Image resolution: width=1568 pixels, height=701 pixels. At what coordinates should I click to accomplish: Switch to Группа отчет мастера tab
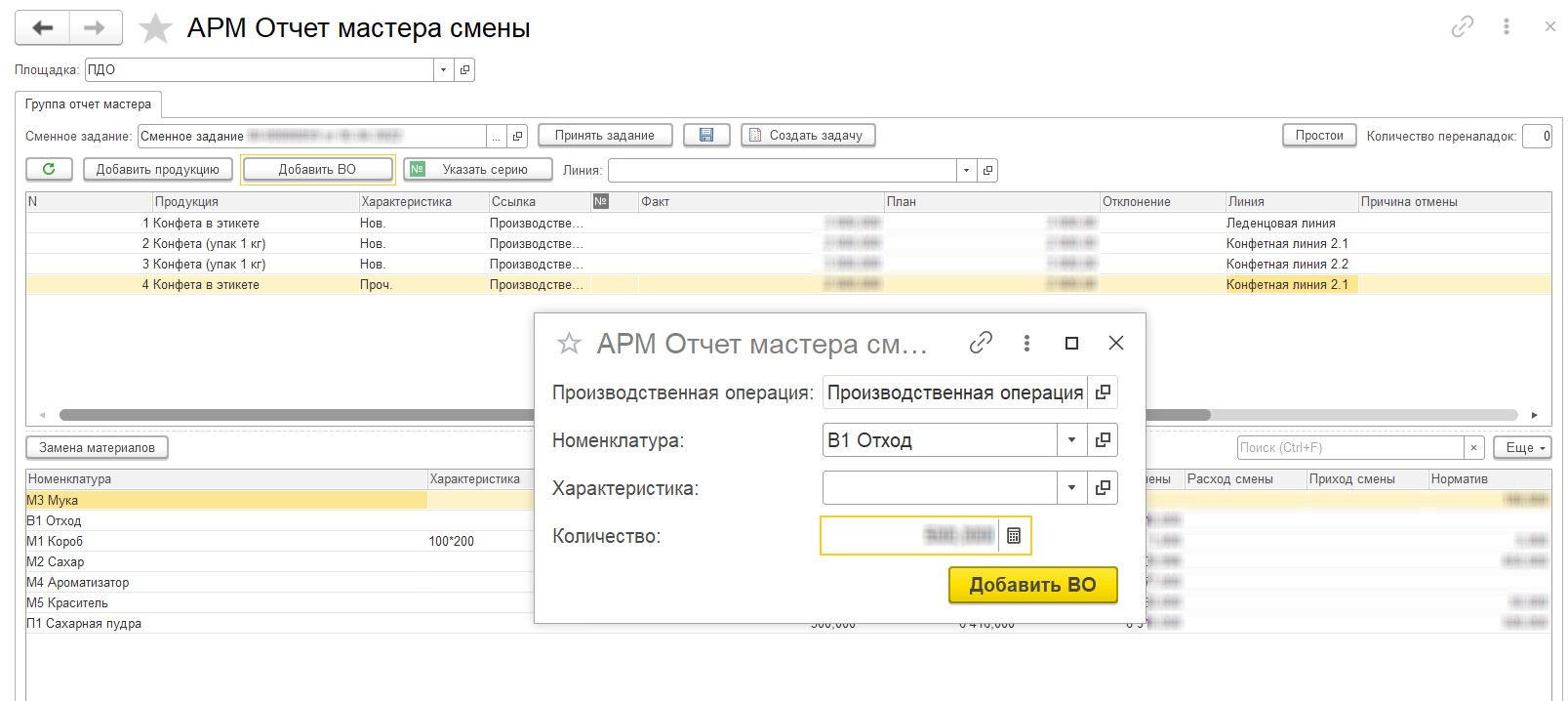[x=88, y=104]
